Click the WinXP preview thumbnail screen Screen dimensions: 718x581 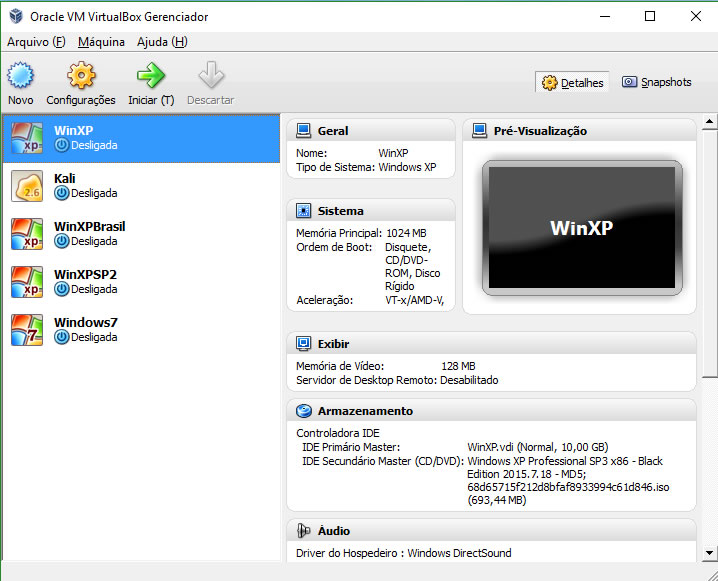click(x=582, y=228)
